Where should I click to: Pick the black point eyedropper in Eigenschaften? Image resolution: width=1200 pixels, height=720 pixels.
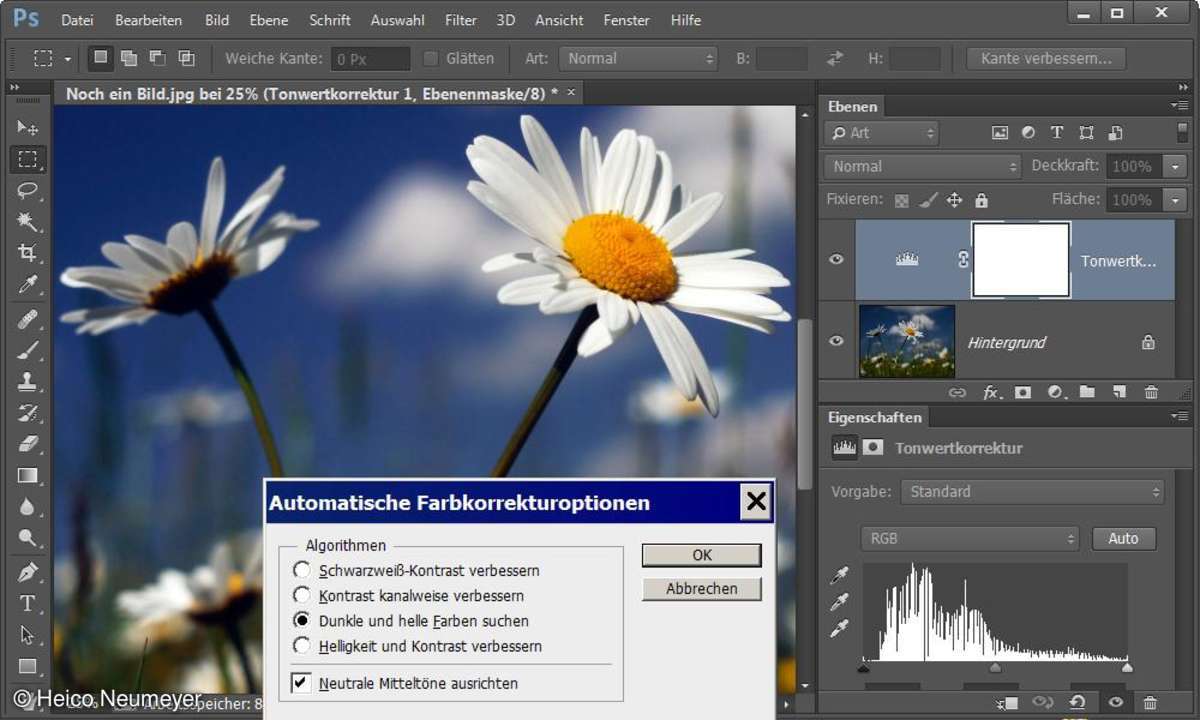tap(839, 576)
